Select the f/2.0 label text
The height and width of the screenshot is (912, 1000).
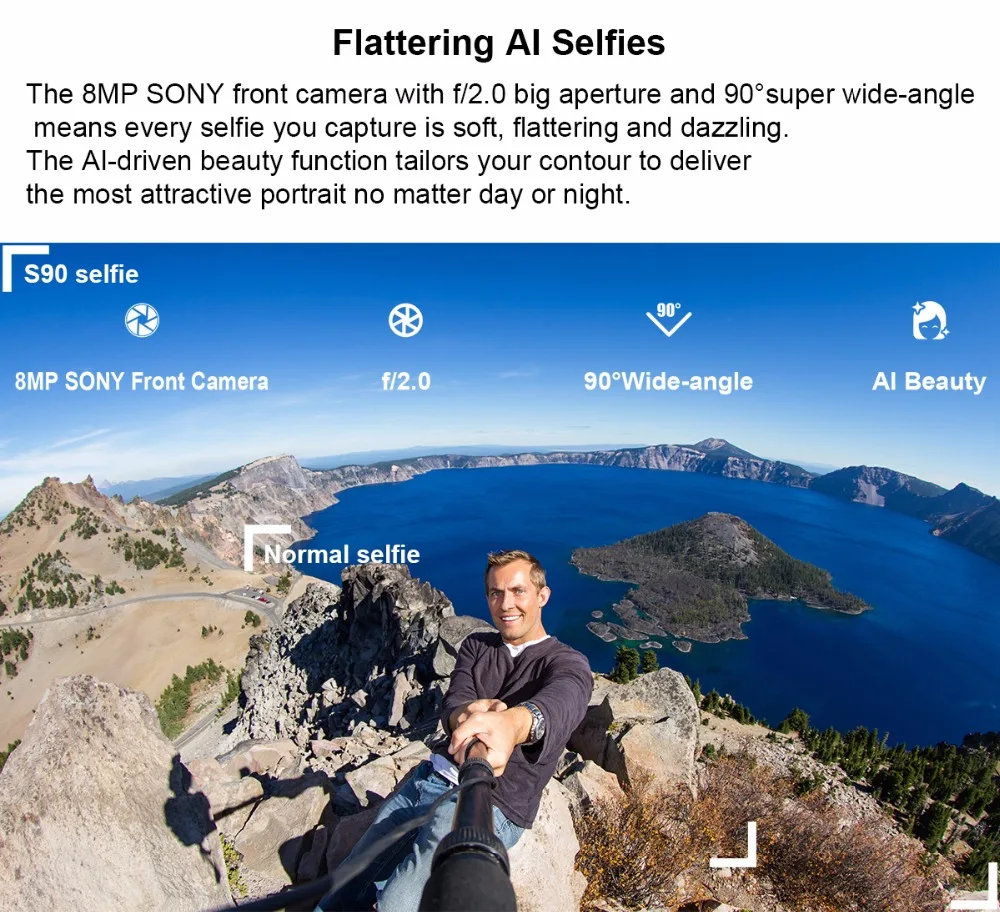(406, 381)
